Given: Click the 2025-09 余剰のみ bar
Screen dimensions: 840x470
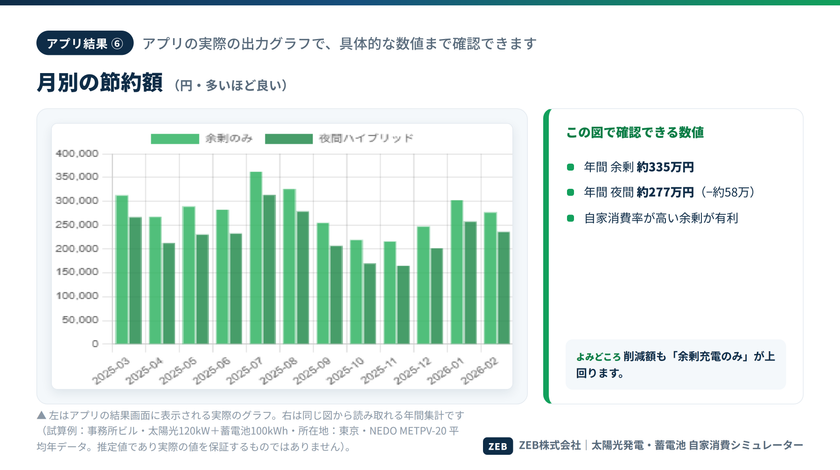Looking at the screenshot, I should pos(323,284).
